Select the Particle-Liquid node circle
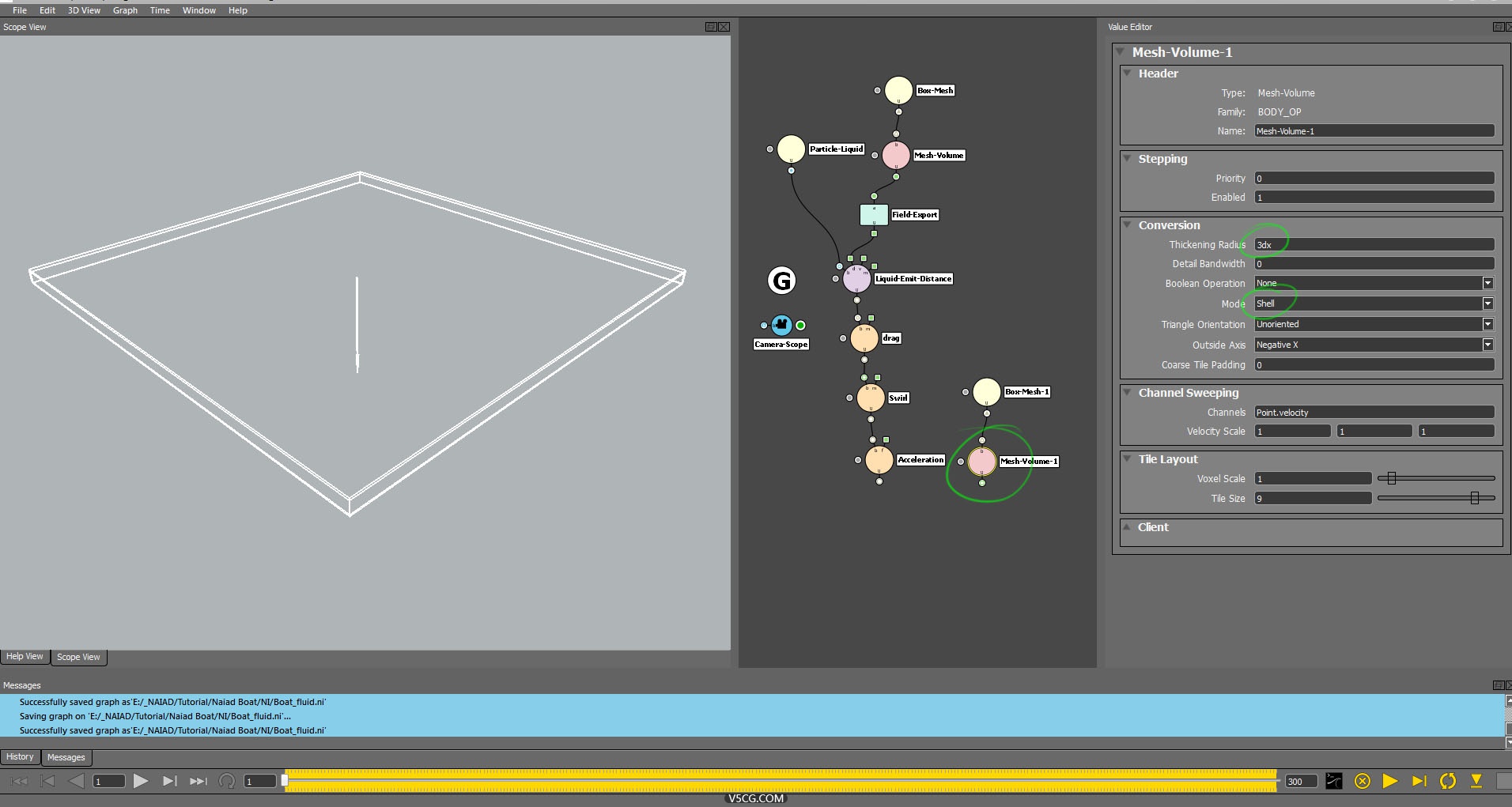Image resolution: width=1512 pixels, height=807 pixels. coord(791,149)
